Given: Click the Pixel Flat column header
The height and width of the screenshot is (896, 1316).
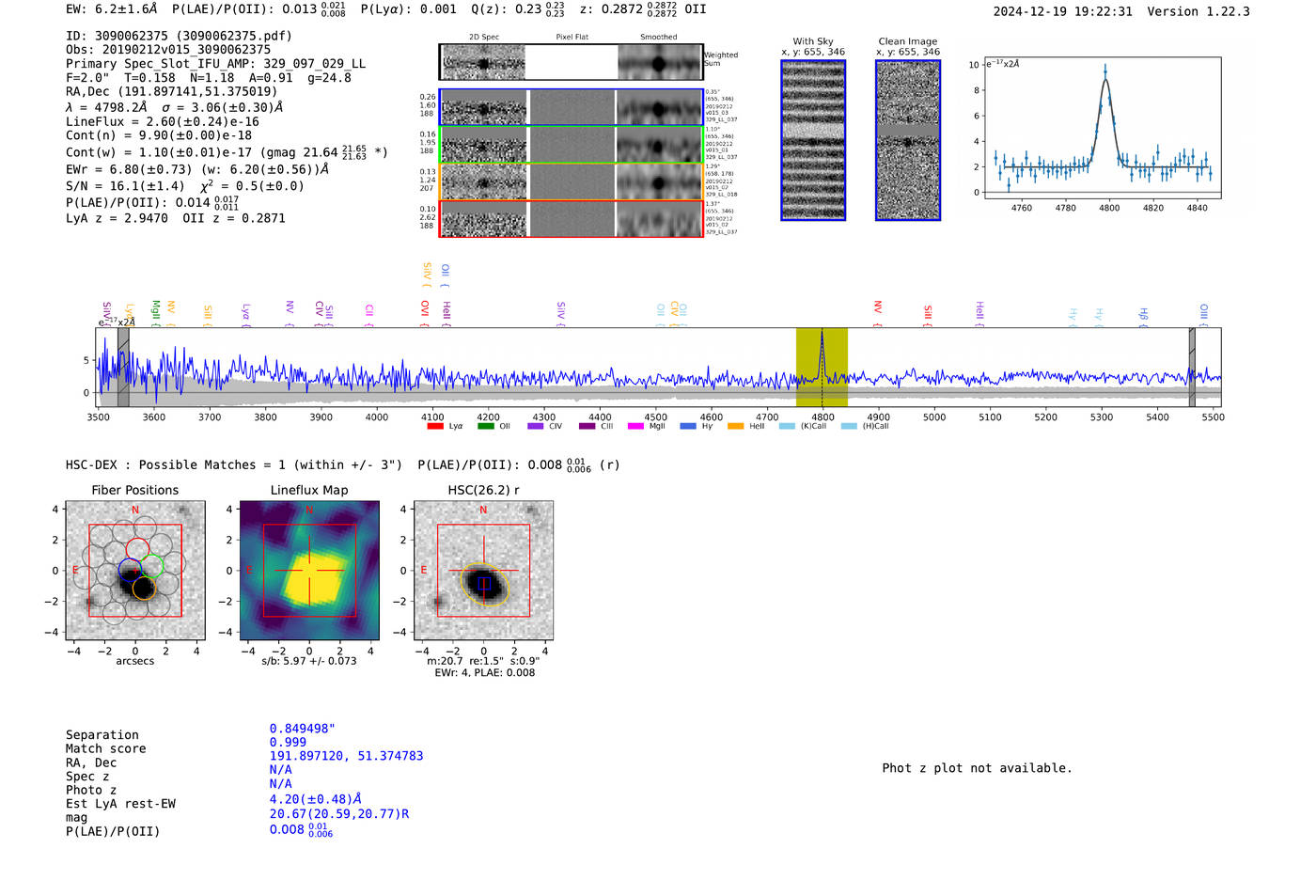Looking at the screenshot, I should click(572, 37).
